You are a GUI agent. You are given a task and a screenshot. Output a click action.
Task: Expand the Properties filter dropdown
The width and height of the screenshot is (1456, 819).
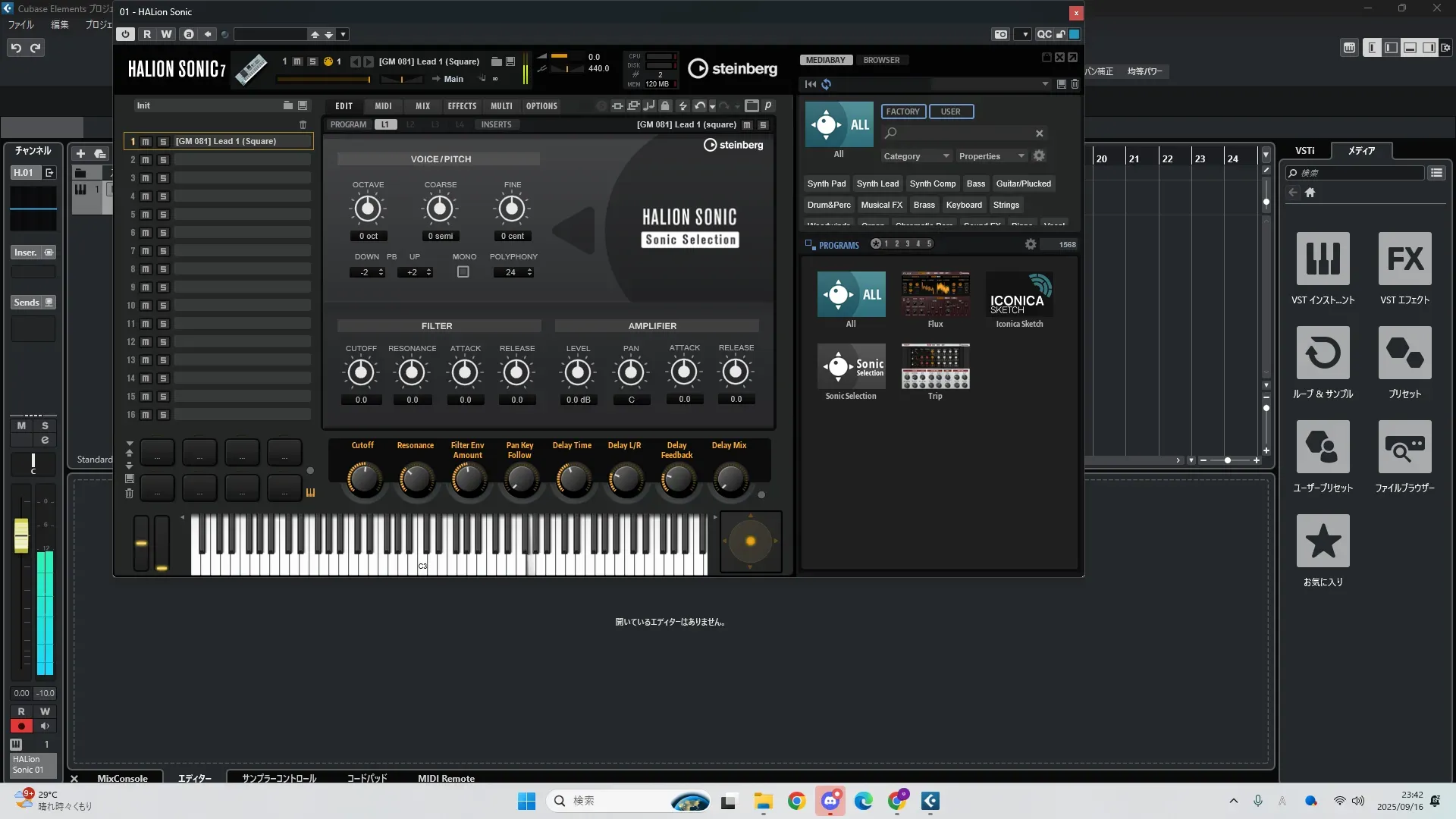pos(991,156)
